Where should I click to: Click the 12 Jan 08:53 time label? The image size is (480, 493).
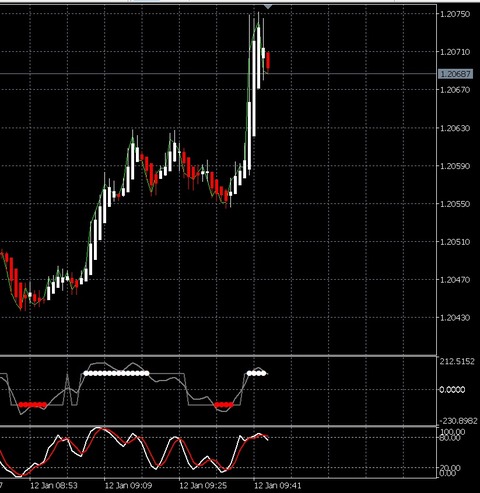tap(54, 485)
